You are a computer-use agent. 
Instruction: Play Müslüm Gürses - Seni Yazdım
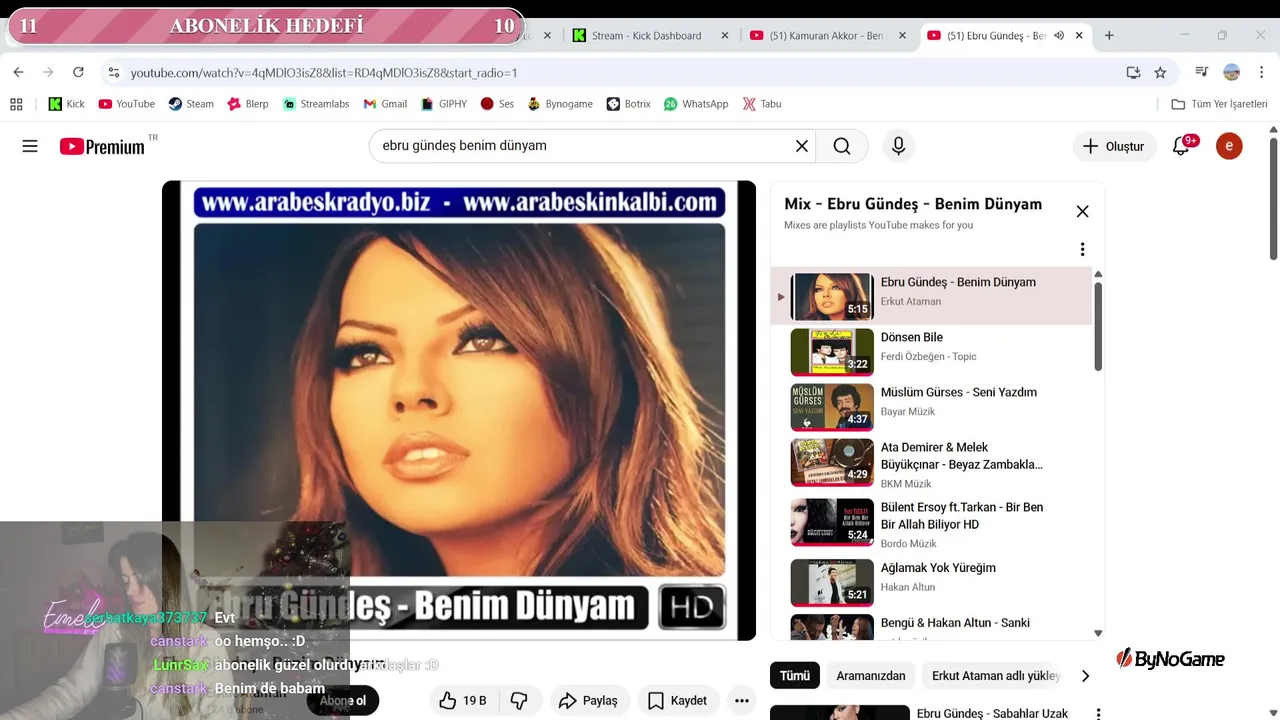click(x=931, y=407)
